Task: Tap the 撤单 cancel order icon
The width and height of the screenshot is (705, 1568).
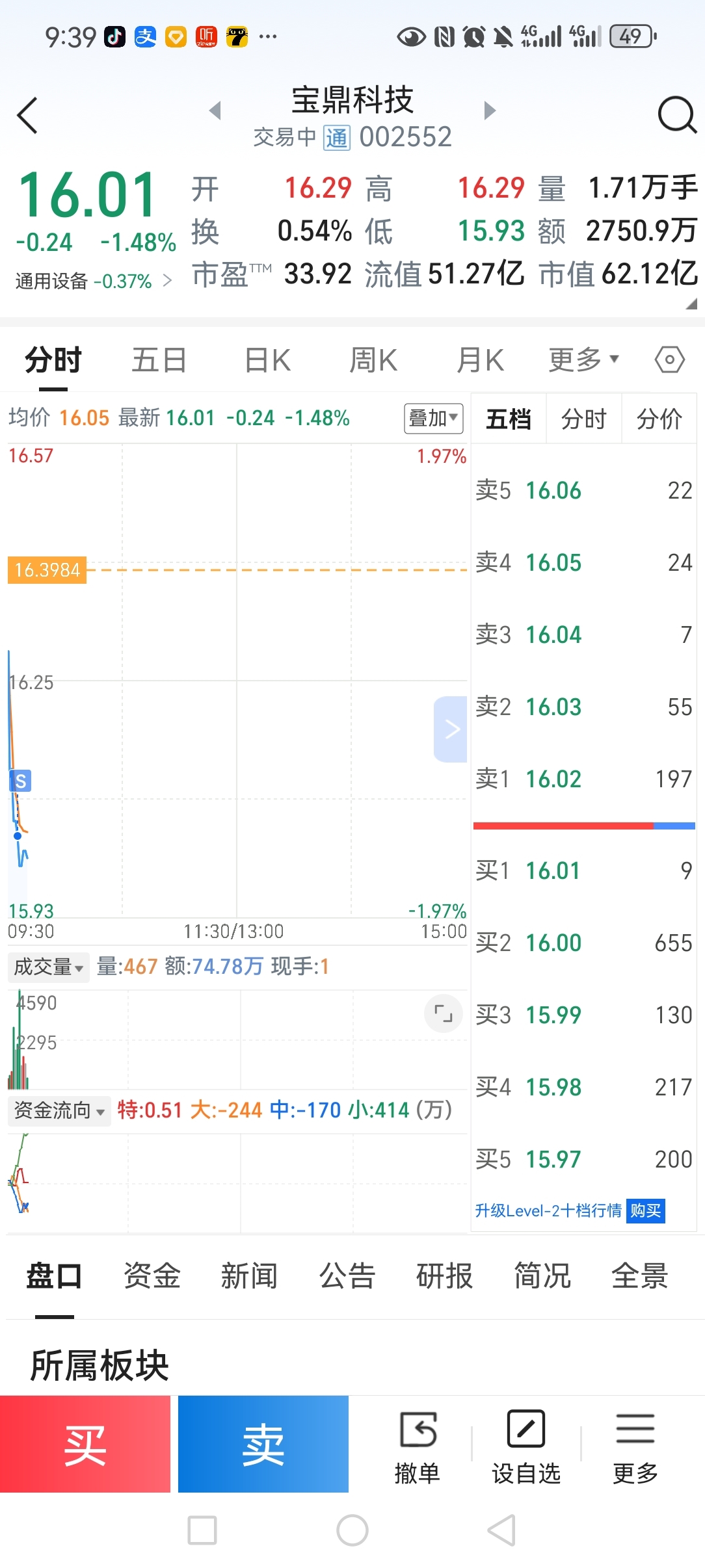Action: click(418, 1430)
